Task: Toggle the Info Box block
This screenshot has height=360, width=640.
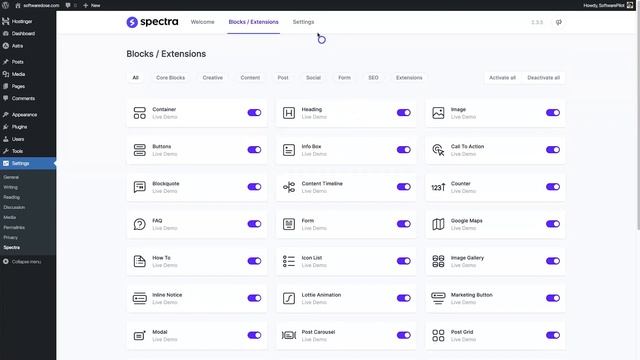Action: point(404,150)
